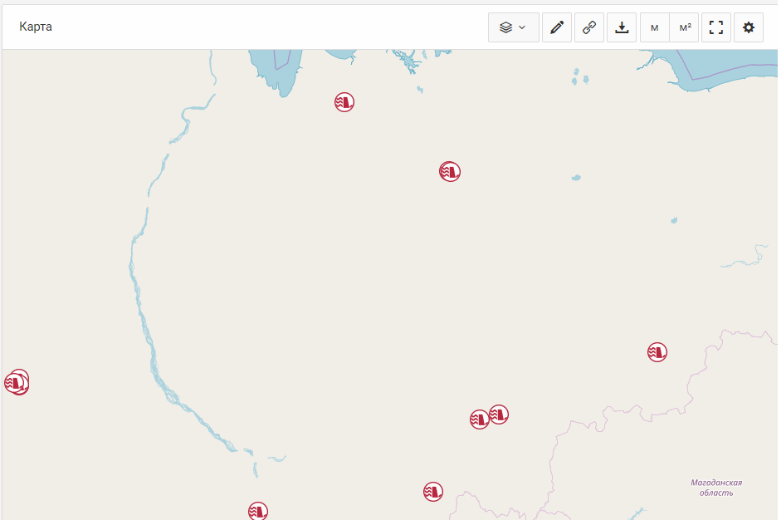Click the chevron arrow beside the layers icon

[x=522, y=27]
